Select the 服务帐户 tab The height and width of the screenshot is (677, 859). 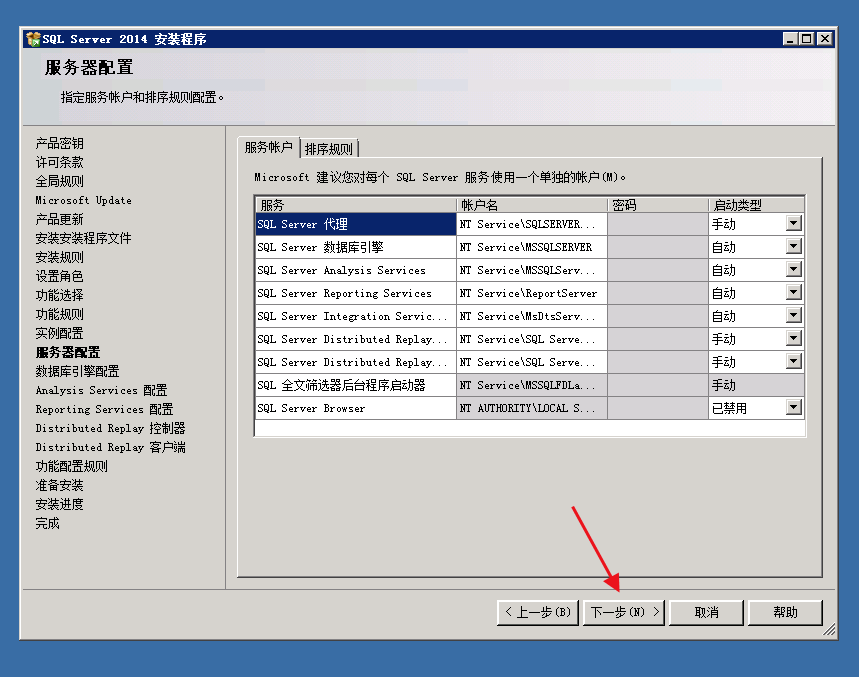[x=269, y=147]
